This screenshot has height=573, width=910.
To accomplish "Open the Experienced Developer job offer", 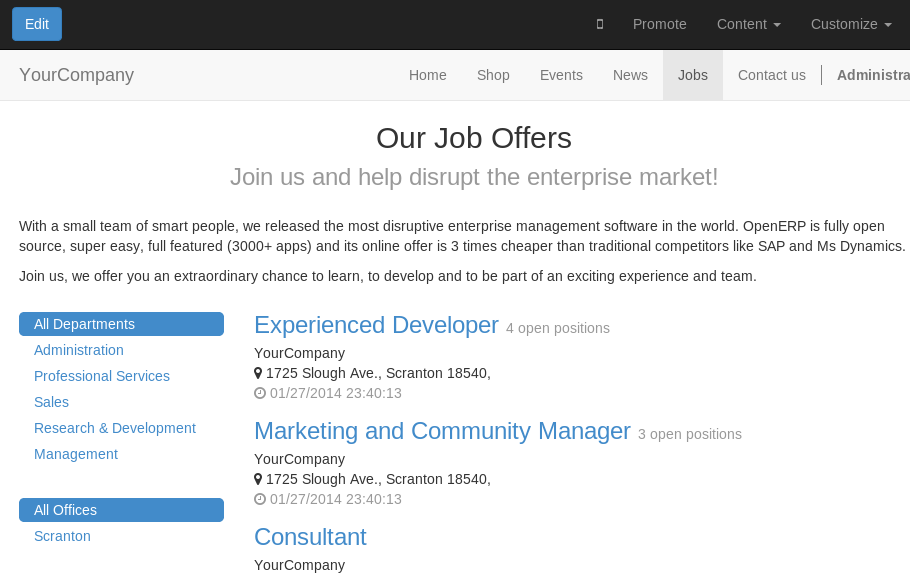I will pos(376,325).
